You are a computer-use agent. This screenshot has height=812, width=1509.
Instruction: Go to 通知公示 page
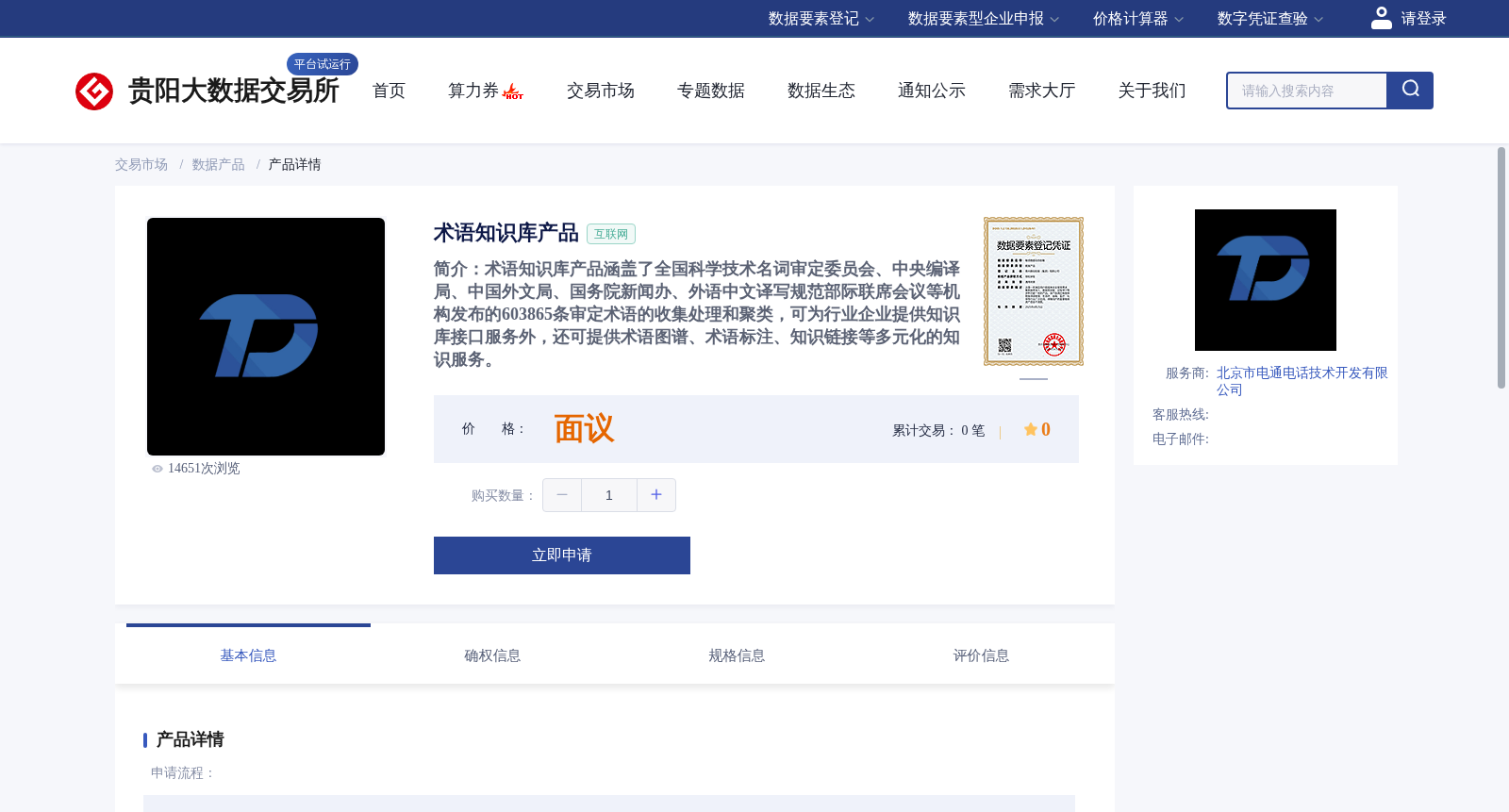click(x=932, y=91)
